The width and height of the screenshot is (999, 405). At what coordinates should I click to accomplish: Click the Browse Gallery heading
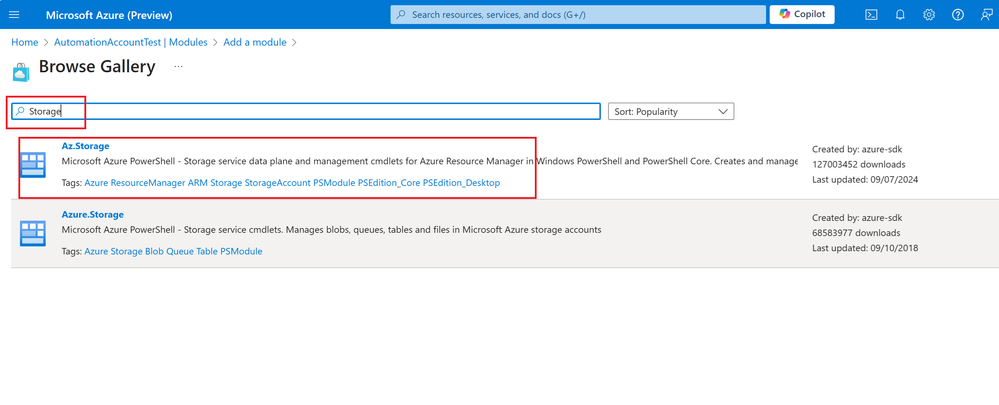(97, 67)
